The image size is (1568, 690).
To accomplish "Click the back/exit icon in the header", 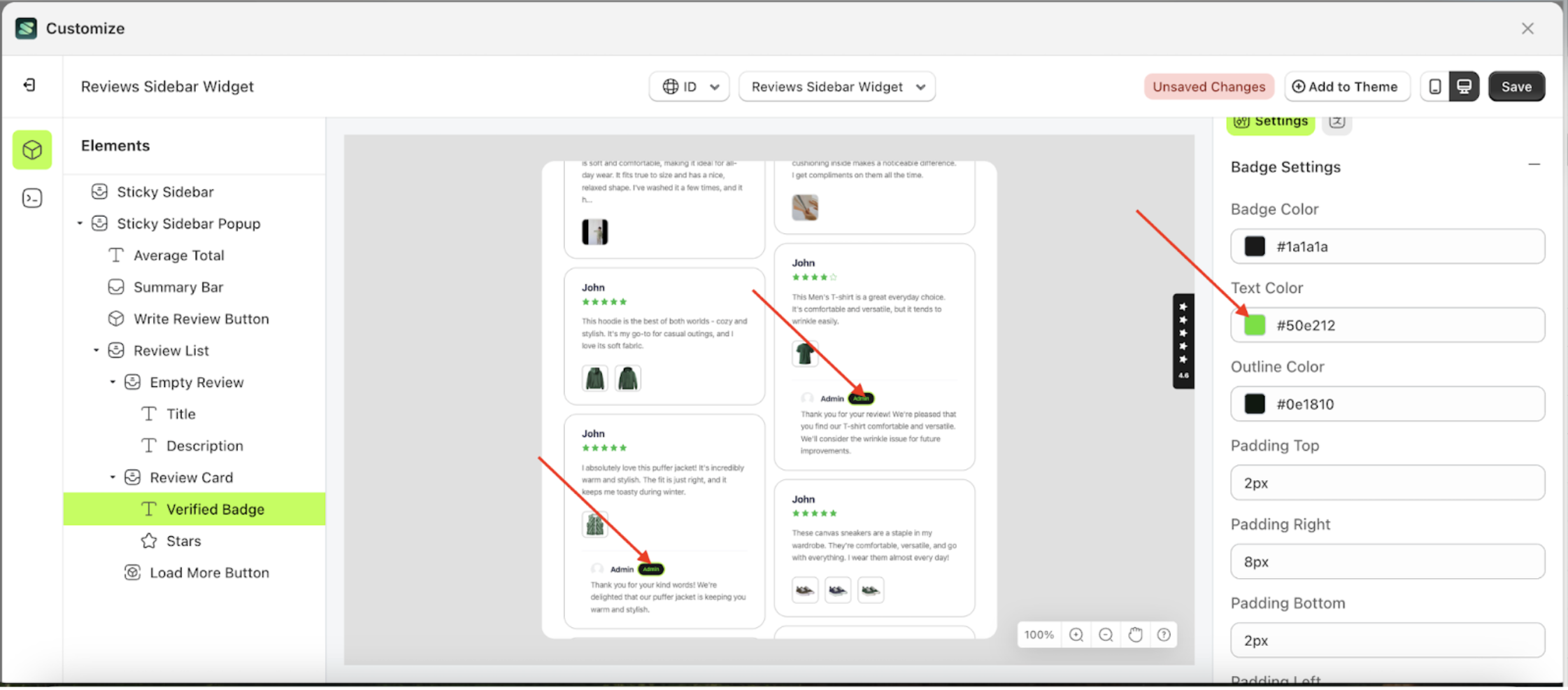I will tap(29, 85).
